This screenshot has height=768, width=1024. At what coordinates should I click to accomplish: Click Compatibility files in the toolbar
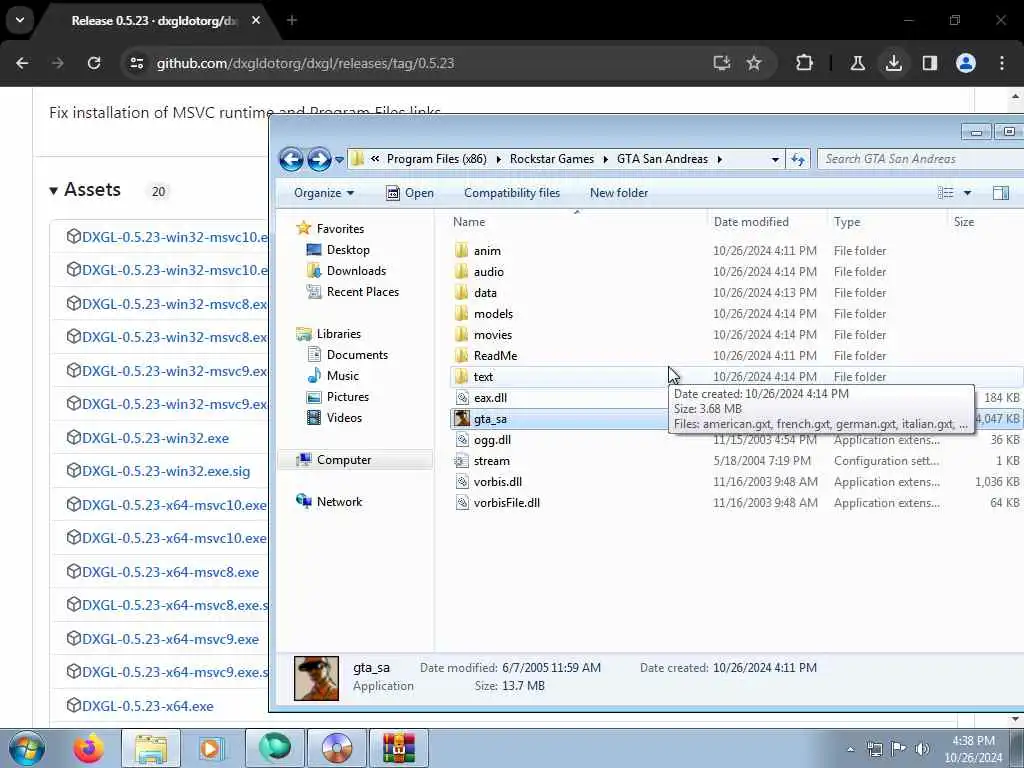[x=512, y=193]
